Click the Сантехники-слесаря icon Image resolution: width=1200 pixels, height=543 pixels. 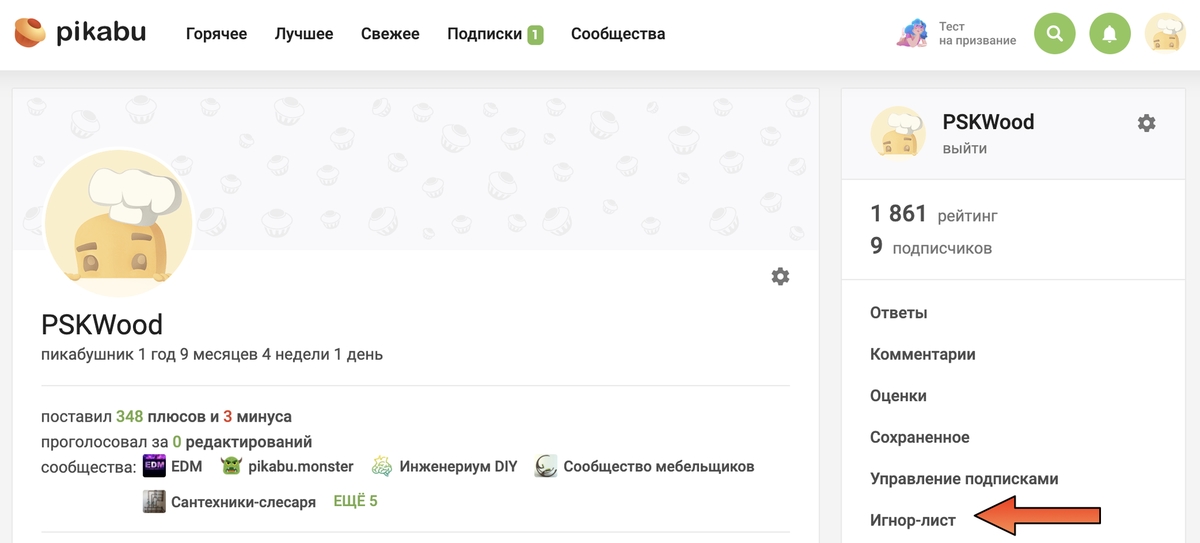click(154, 501)
